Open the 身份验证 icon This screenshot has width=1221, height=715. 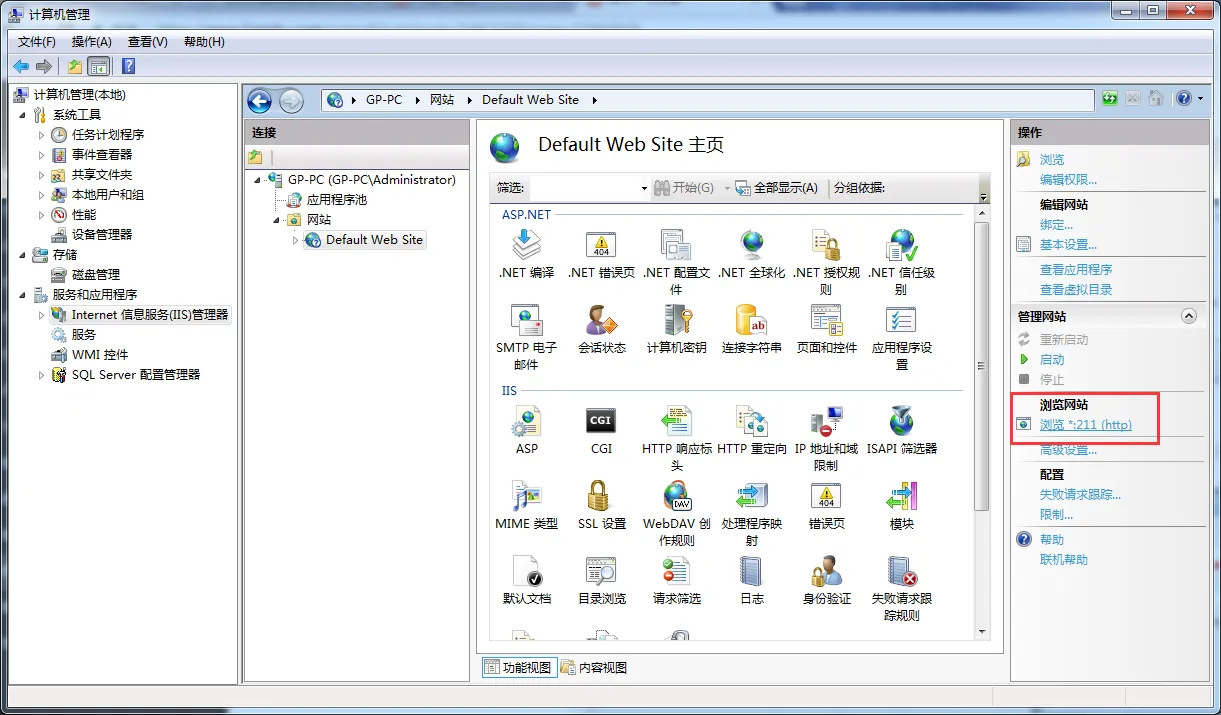coord(826,571)
